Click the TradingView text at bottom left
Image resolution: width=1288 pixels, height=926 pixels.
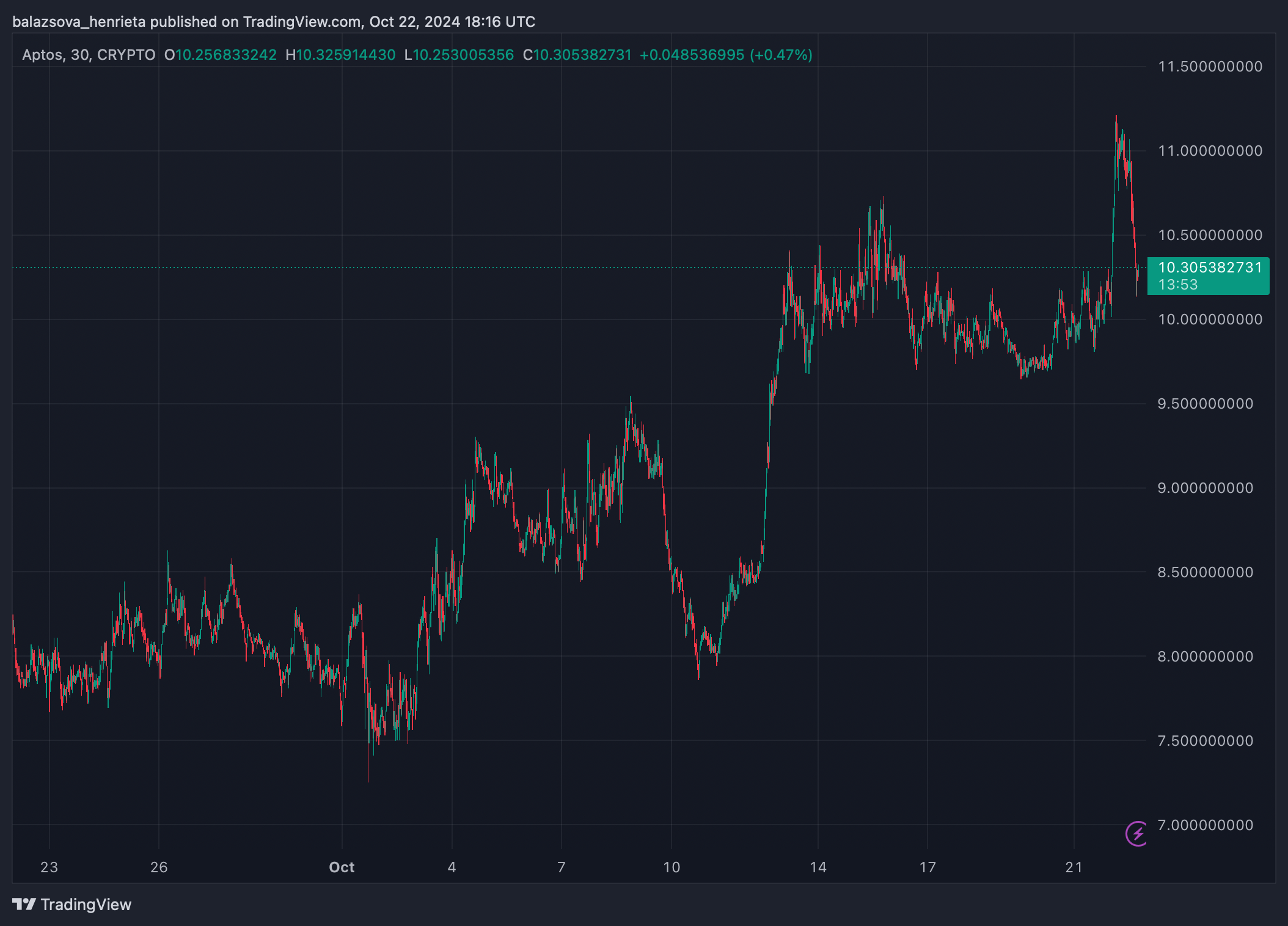86,905
